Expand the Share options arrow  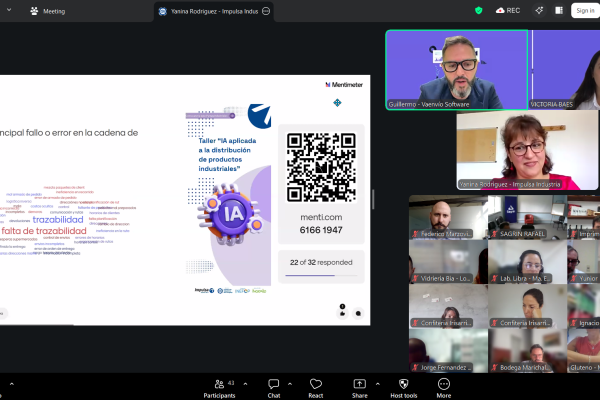click(x=379, y=380)
